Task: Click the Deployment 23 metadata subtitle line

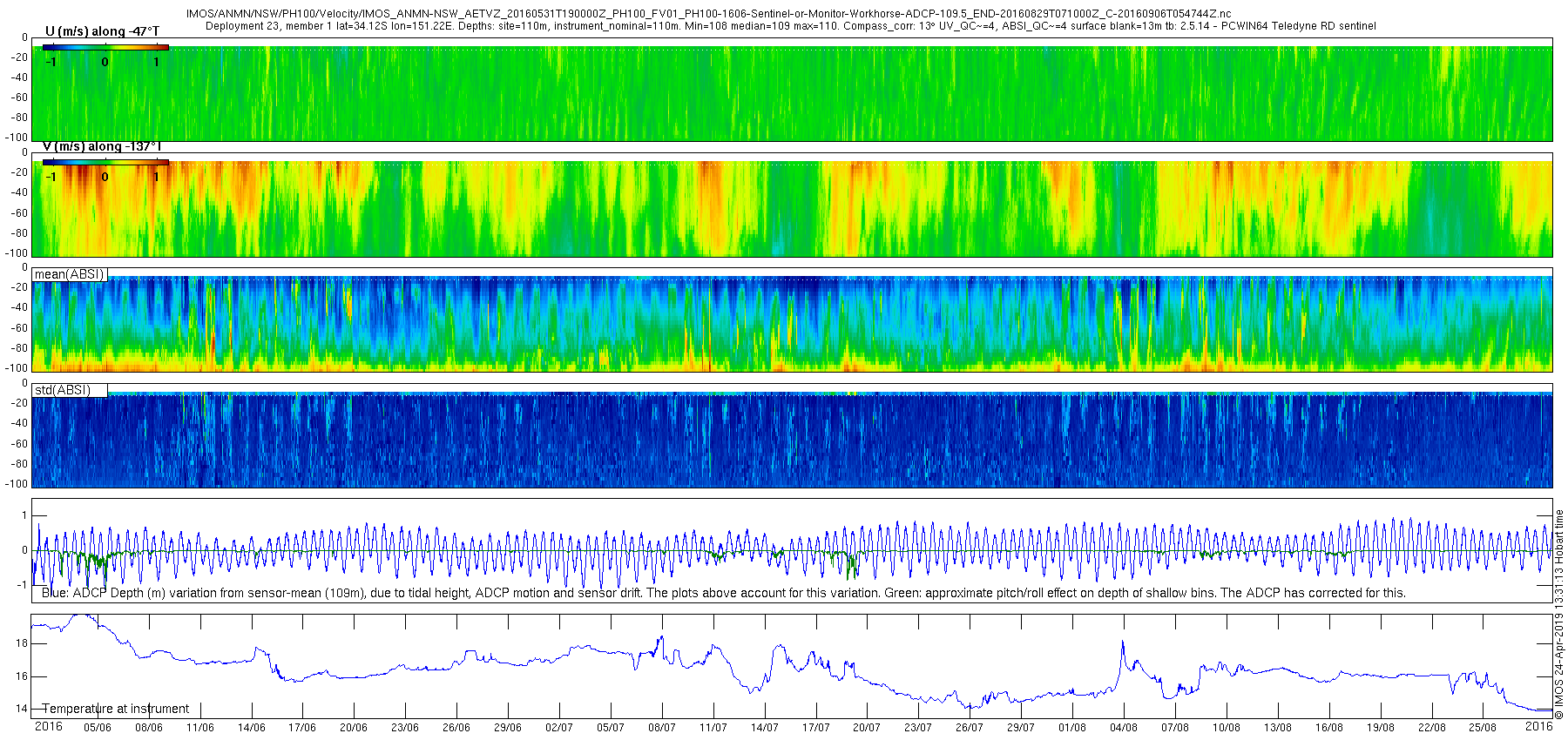Action: 790,26
